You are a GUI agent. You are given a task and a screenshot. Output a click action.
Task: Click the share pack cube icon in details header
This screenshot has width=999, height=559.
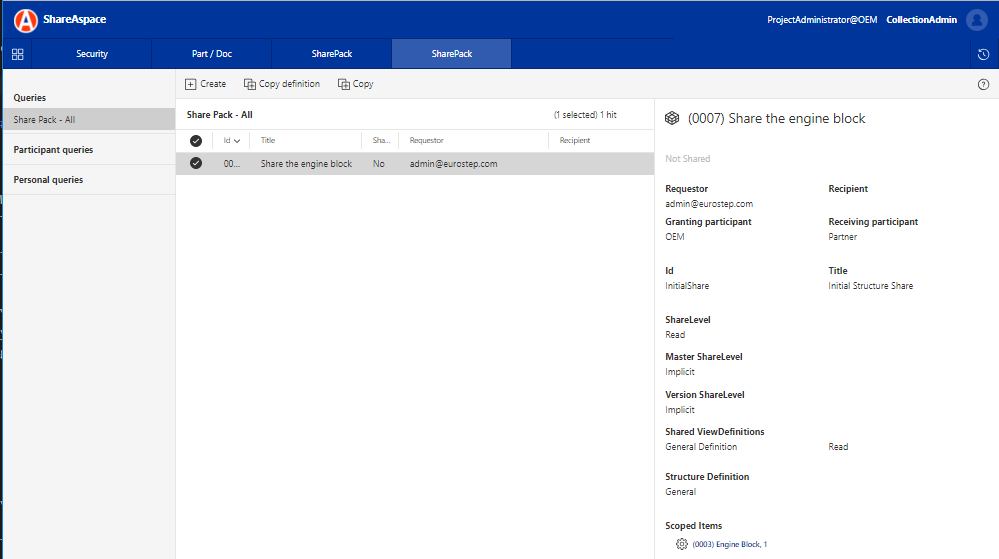672,118
